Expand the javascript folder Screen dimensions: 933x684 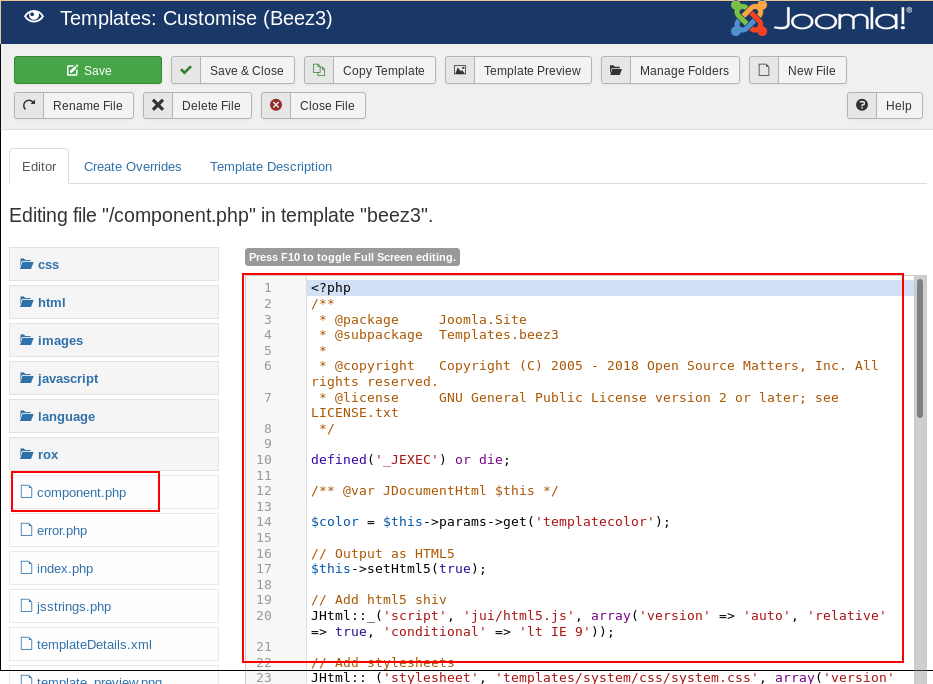tap(67, 378)
